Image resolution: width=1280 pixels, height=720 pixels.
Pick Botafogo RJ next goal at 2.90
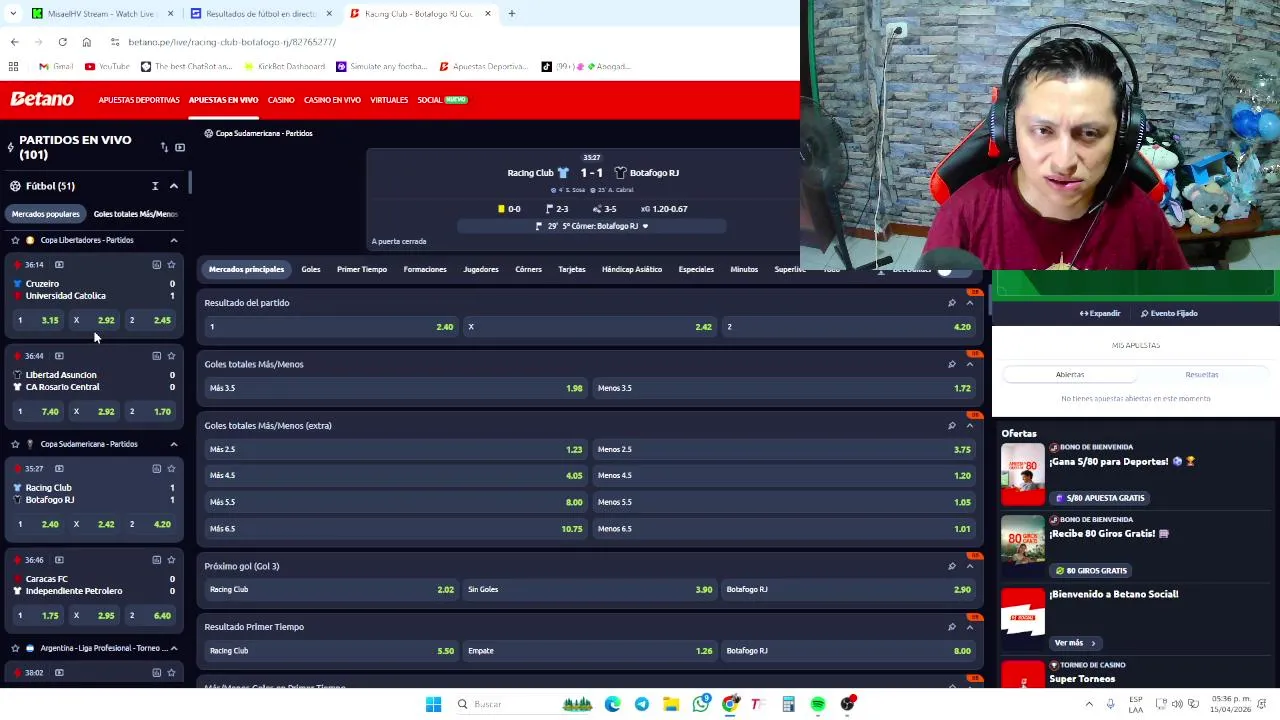[x=848, y=590]
